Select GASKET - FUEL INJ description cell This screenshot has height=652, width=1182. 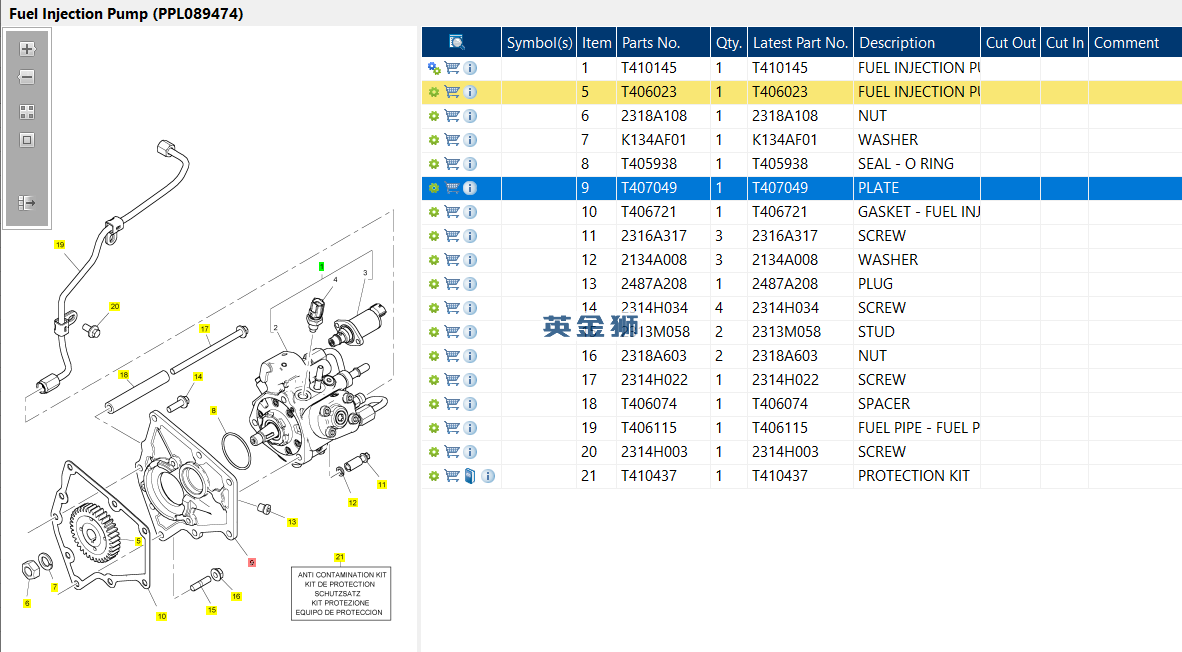pyautogui.click(x=918, y=212)
